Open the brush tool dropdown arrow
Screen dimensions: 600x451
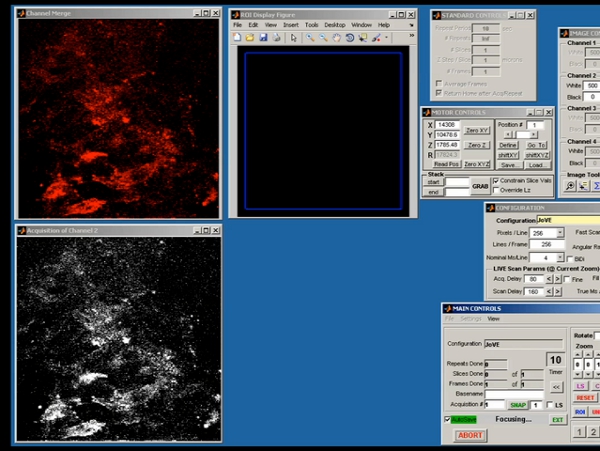[386, 38]
